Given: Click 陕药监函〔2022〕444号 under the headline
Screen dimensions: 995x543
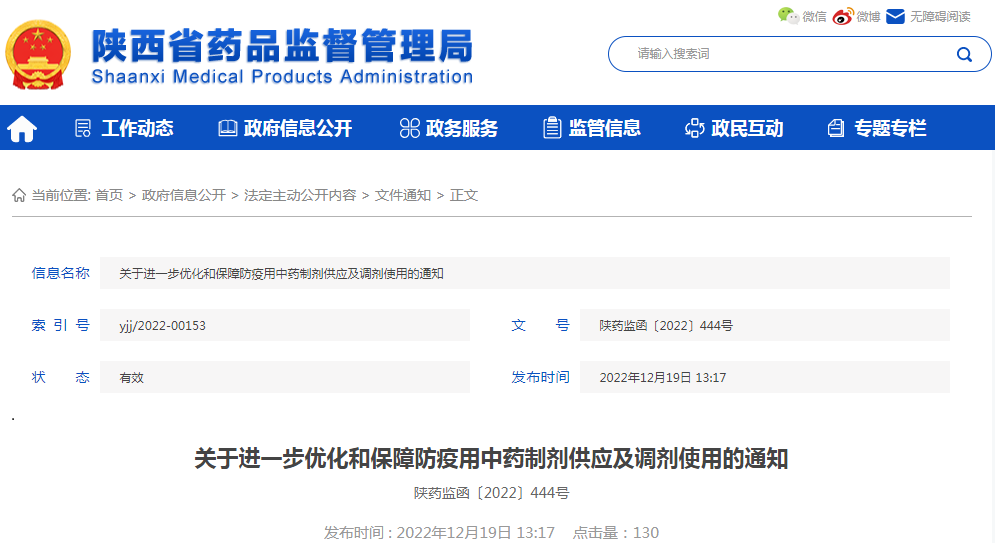Looking at the screenshot, I should 491,493.
